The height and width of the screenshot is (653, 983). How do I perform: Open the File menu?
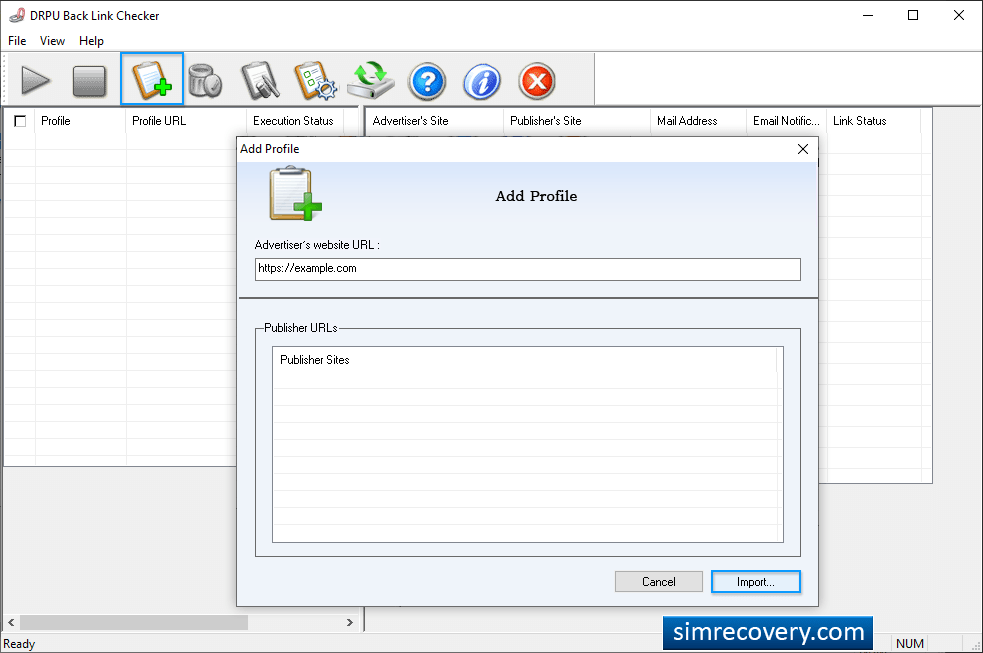(17, 41)
